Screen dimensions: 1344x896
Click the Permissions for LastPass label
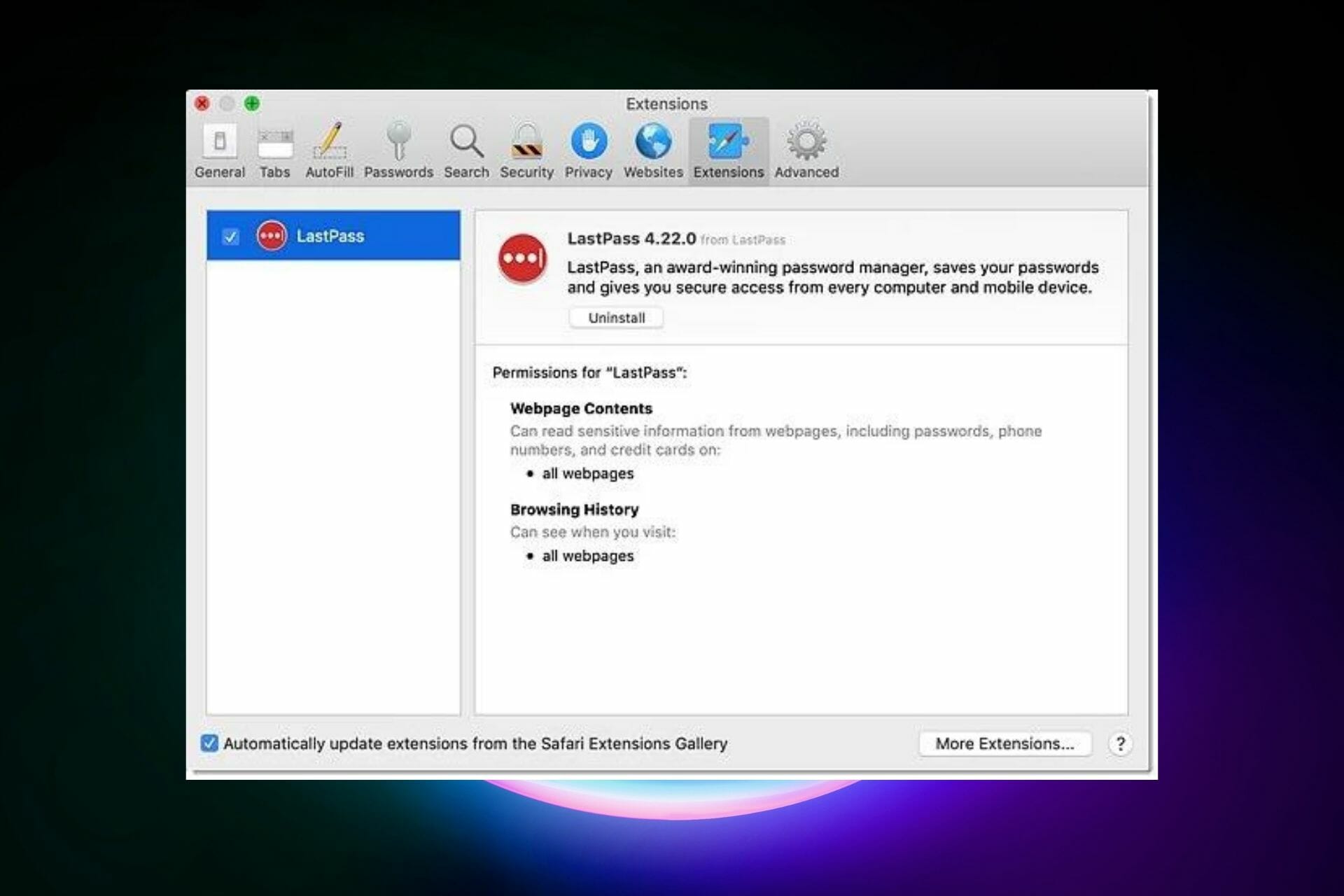589,372
